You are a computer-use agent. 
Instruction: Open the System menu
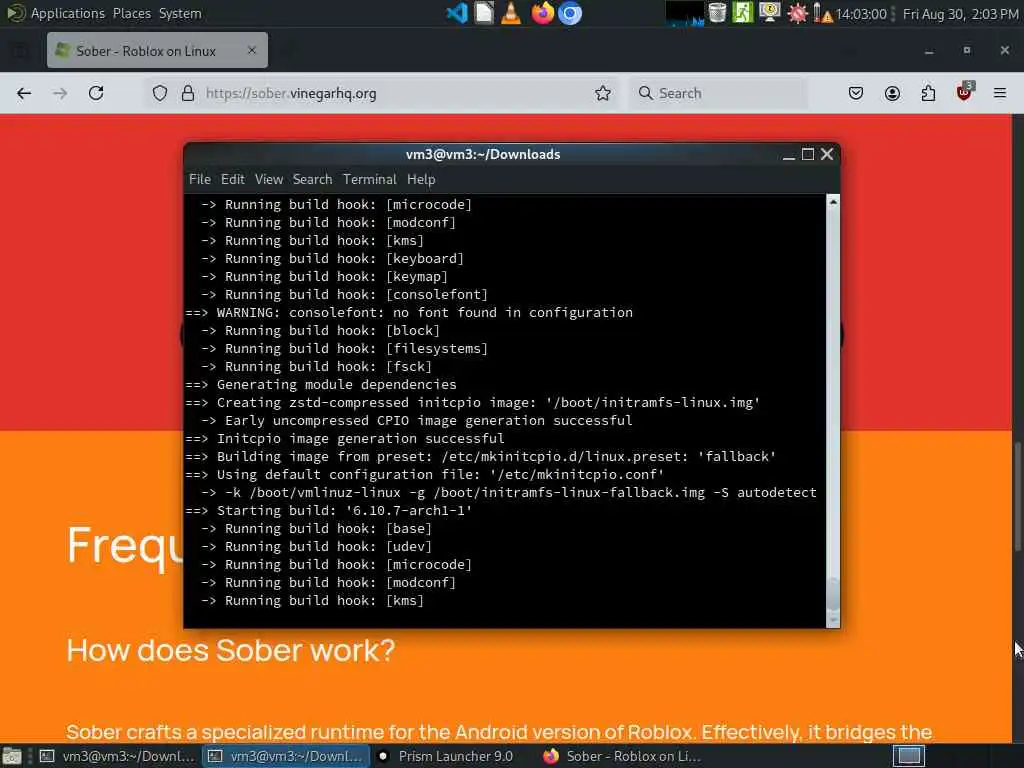(180, 13)
